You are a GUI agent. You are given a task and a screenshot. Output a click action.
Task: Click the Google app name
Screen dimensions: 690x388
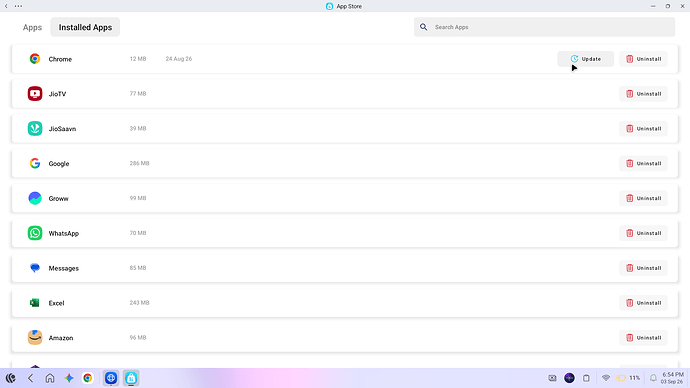coord(59,164)
